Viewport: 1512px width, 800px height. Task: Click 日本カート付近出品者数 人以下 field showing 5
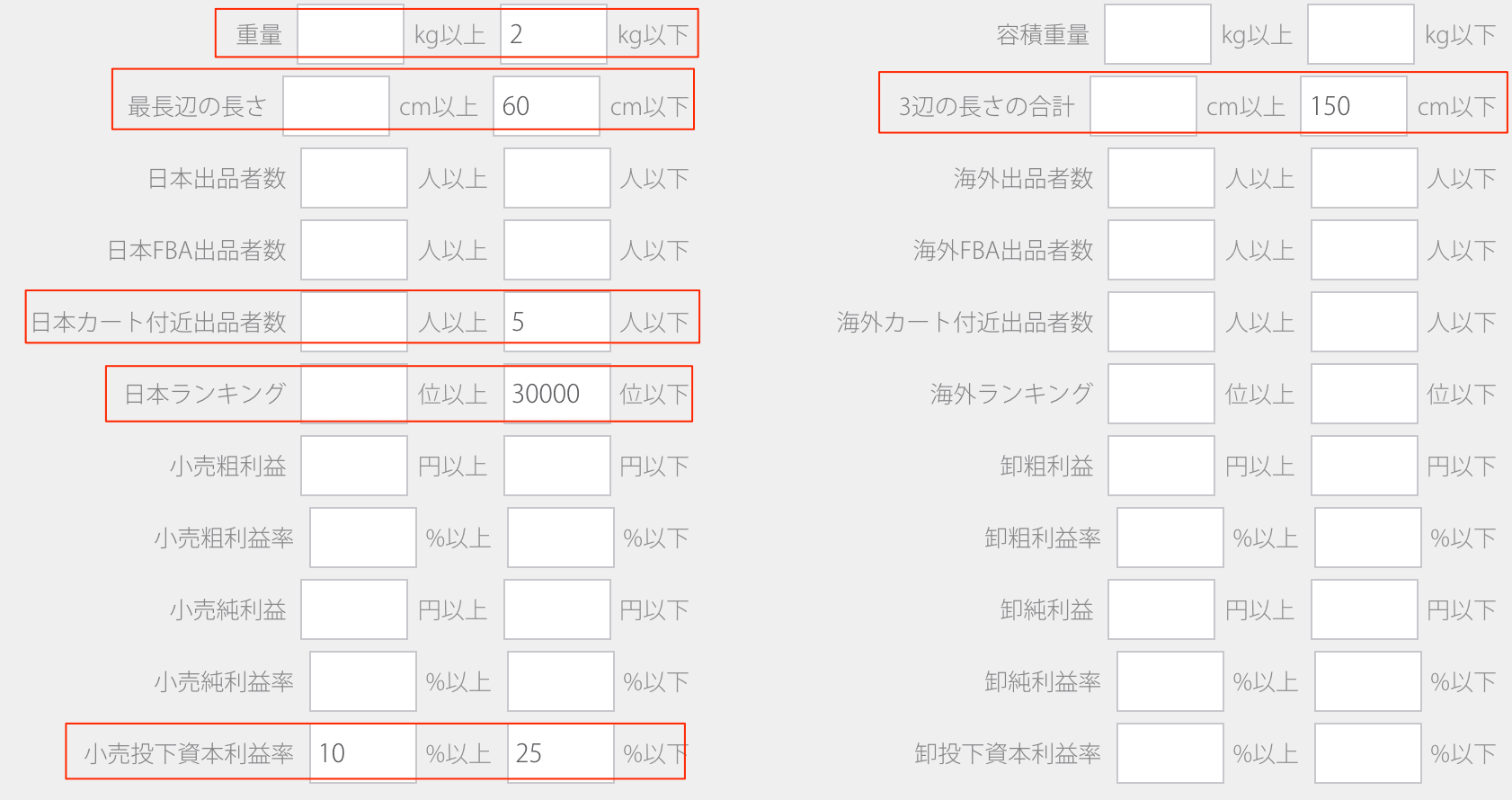coord(556,322)
